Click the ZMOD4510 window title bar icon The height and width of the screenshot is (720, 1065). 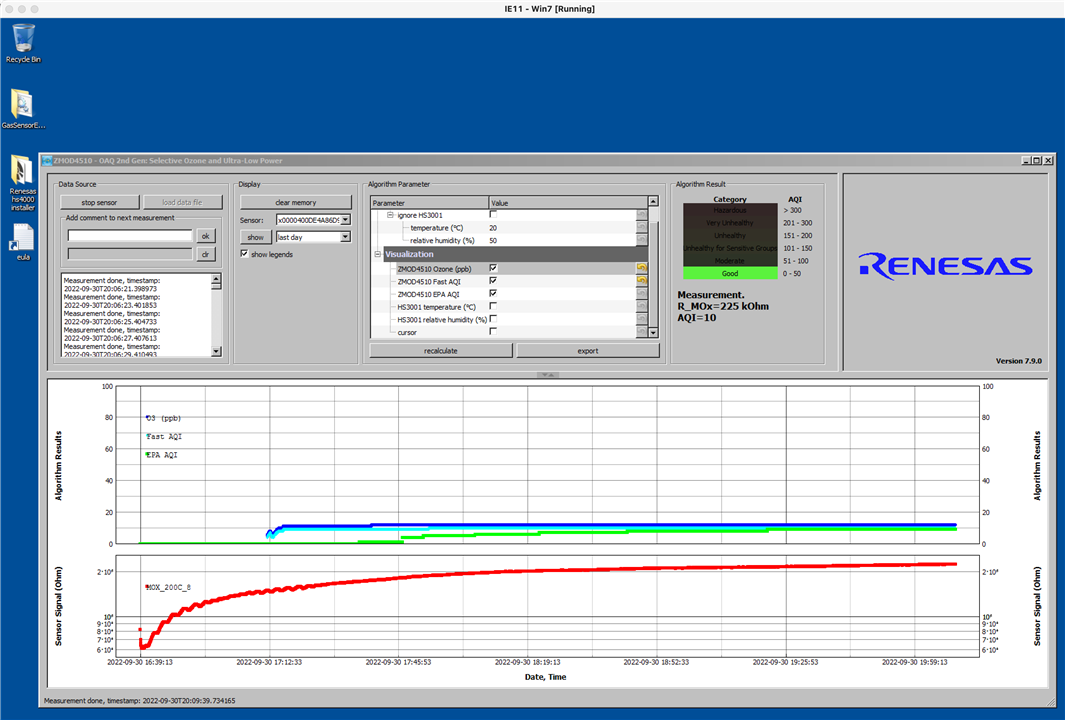47,161
